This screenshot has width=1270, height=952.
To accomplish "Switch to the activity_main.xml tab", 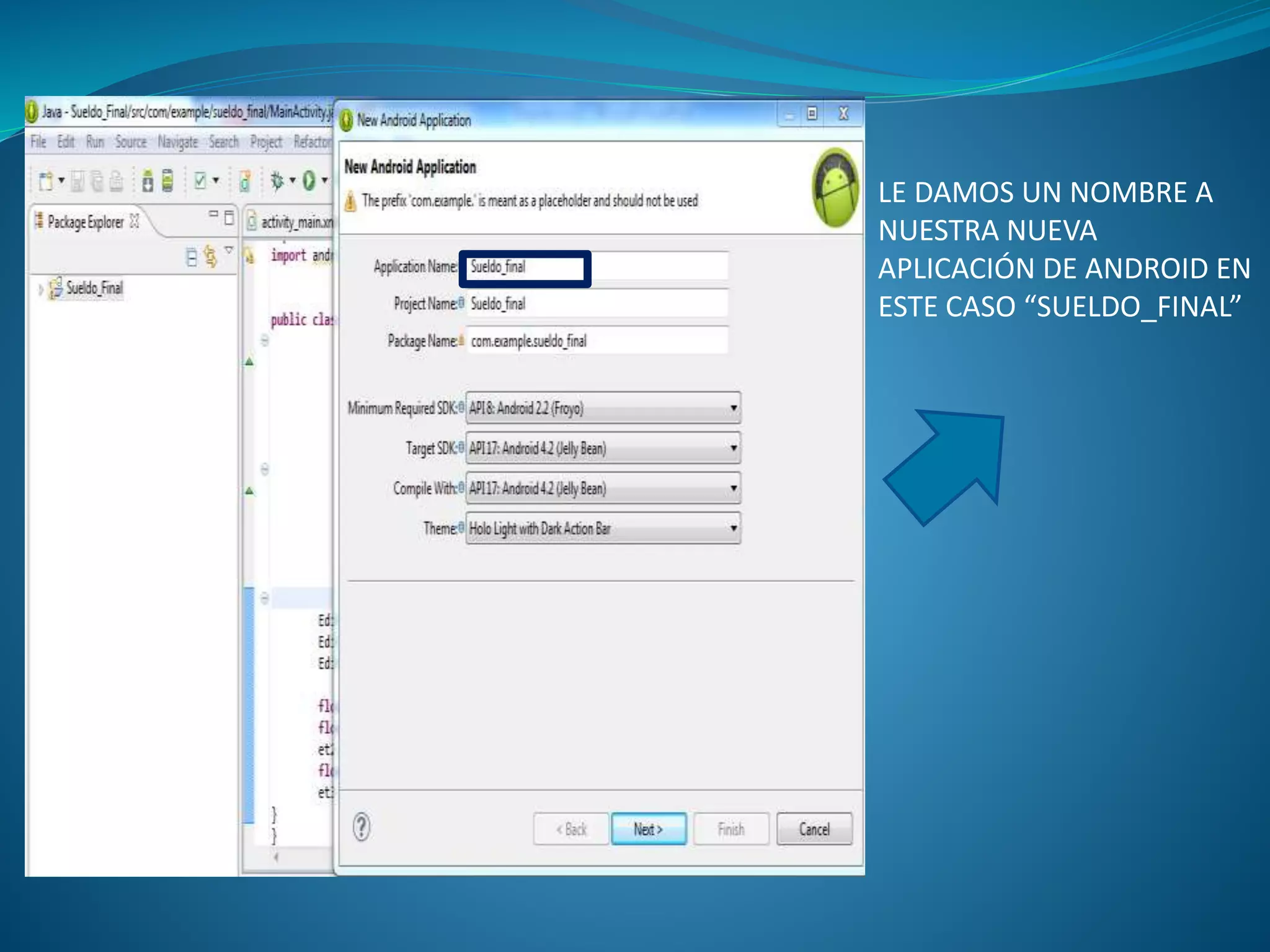I will pyautogui.click(x=291, y=222).
